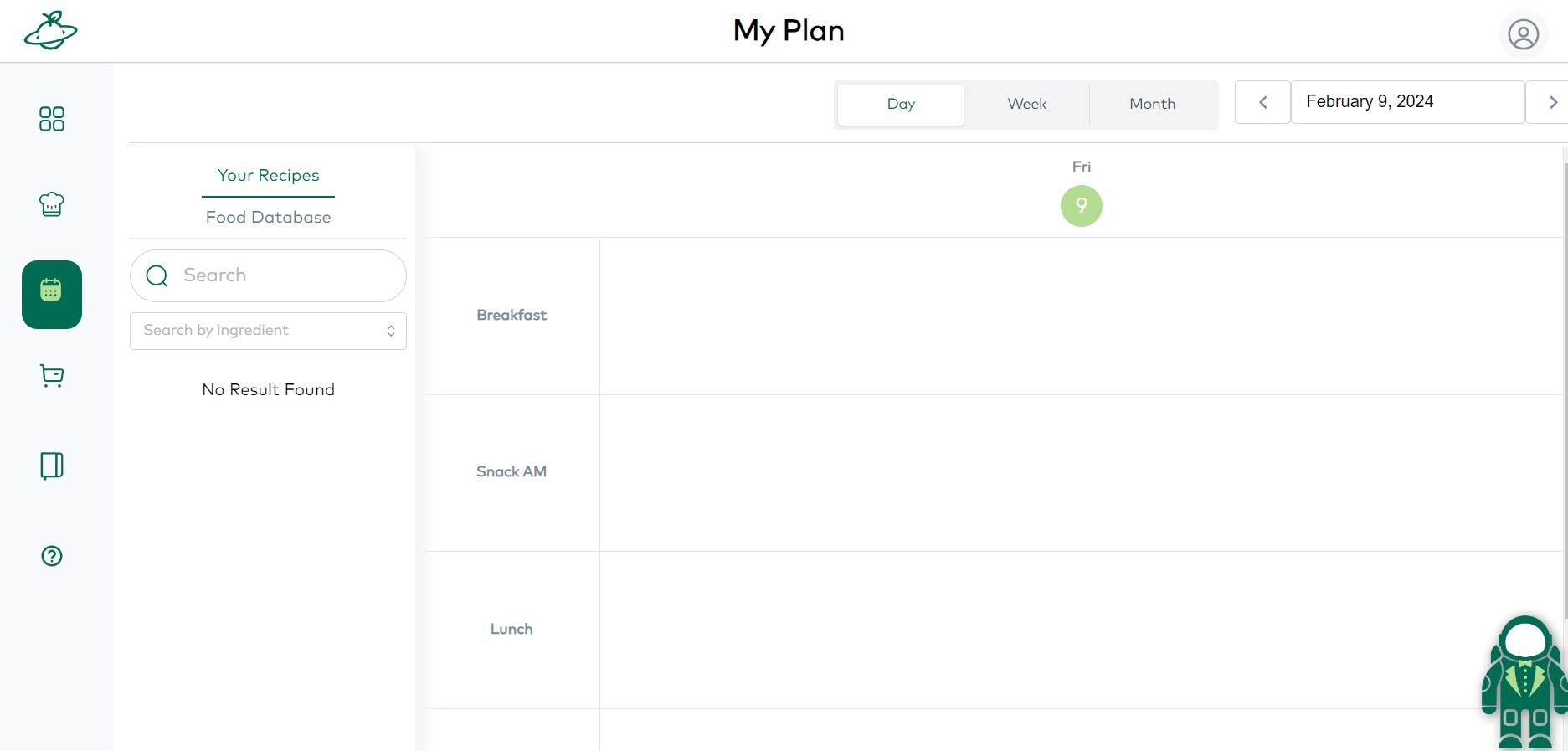Click the green Friday 9 date badge
The height and width of the screenshot is (751, 1568).
(x=1081, y=205)
